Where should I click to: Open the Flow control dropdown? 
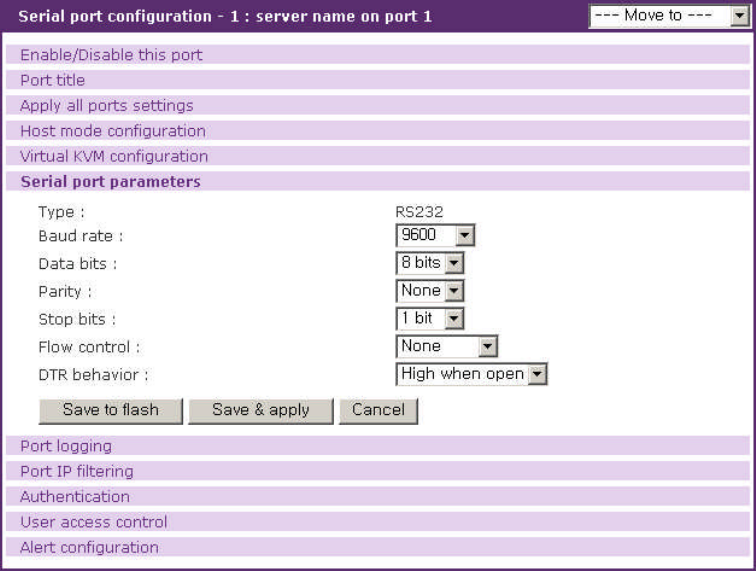tap(447, 346)
